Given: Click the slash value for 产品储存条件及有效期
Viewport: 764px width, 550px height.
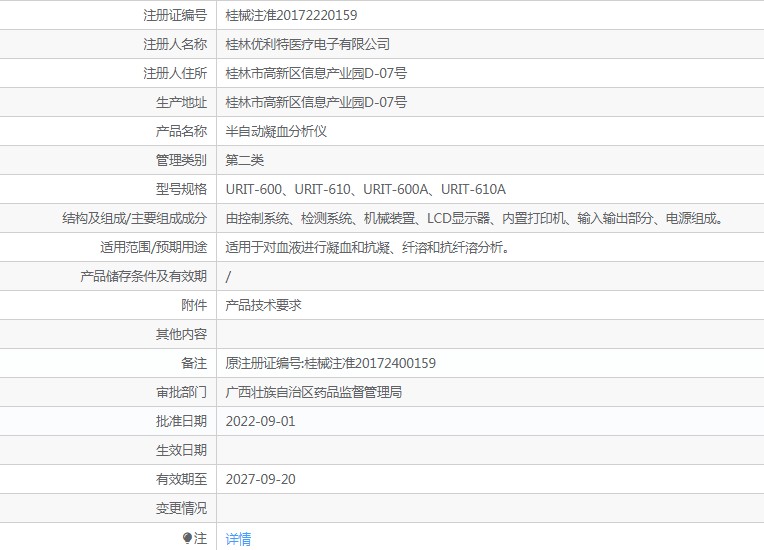Looking at the screenshot, I should [228, 276].
